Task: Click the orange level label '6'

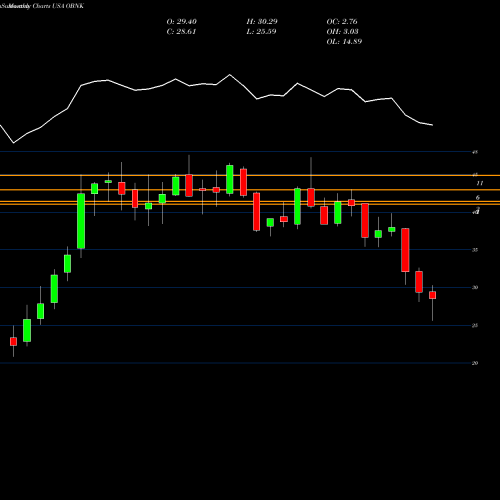Action: (x=478, y=198)
